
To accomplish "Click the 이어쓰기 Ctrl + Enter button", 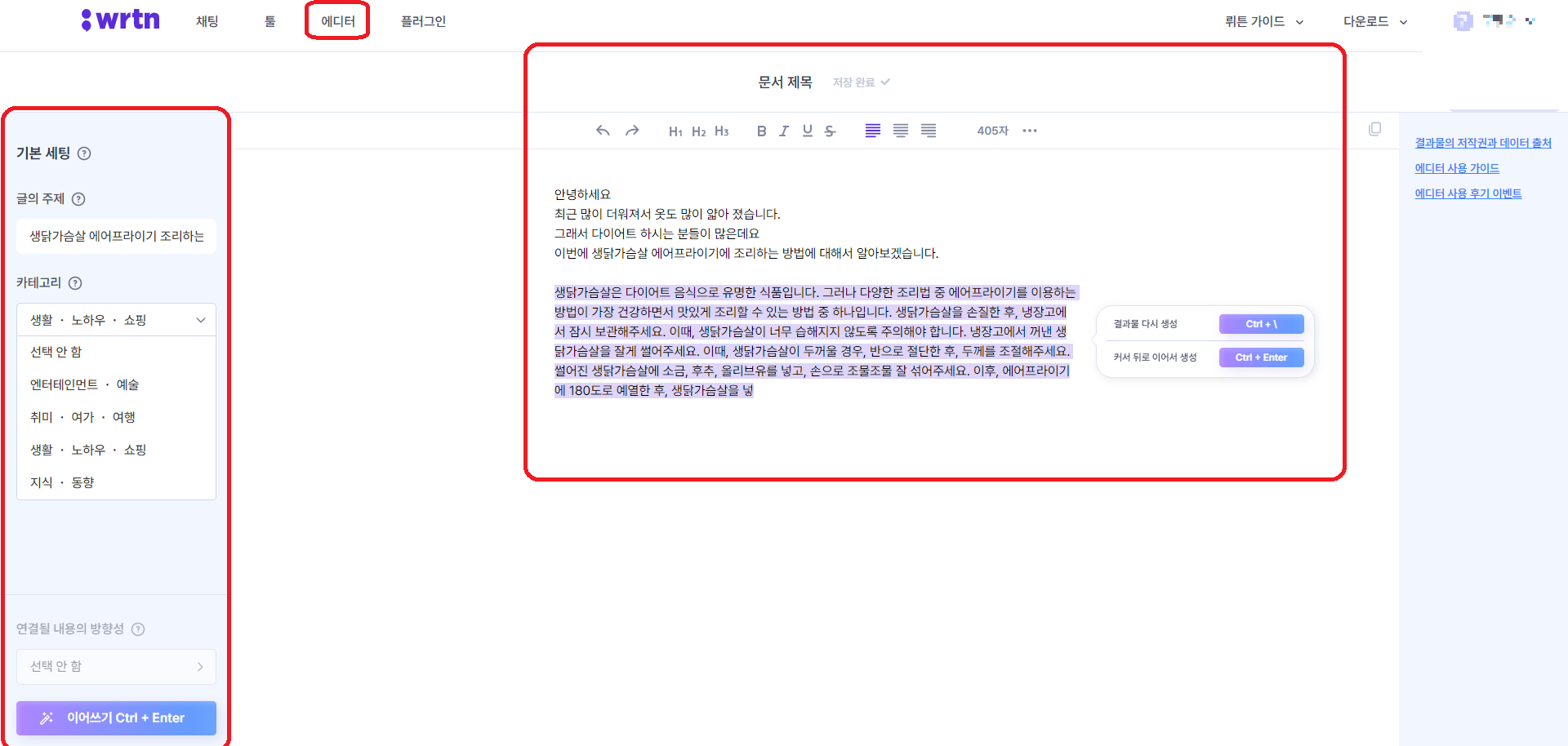I will [116, 718].
